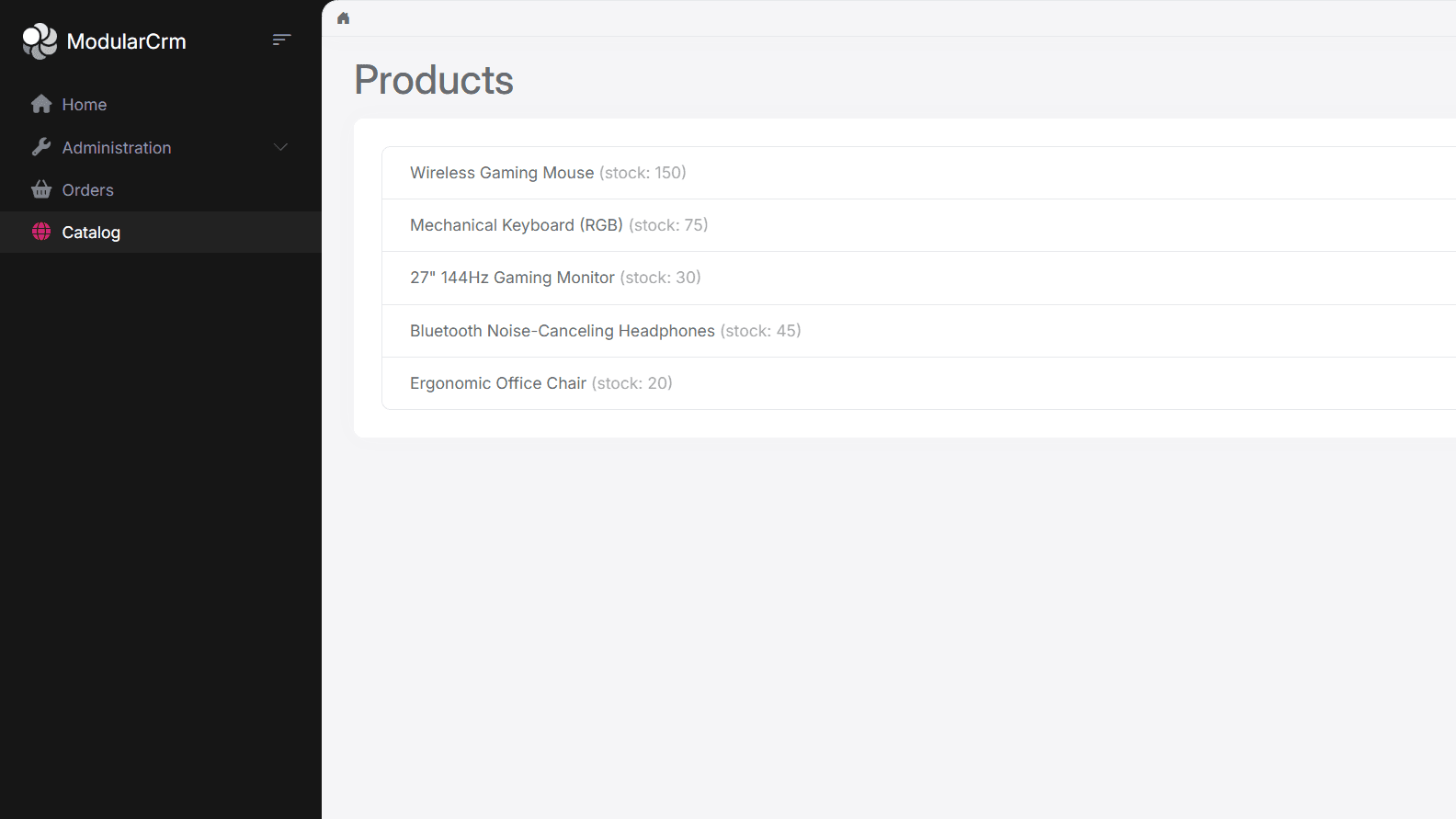This screenshot has height=819, width=1456.
Task: Collapse the sidebar with the menu toggle icon
Action: click(282, 40)
